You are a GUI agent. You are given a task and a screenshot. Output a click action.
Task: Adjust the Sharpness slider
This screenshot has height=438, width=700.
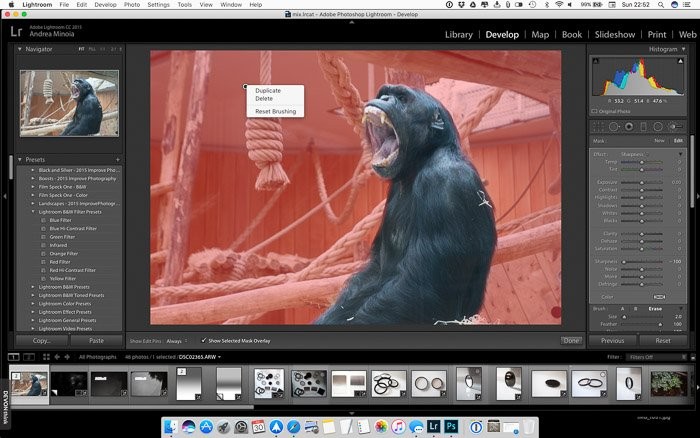click(642, 262)
